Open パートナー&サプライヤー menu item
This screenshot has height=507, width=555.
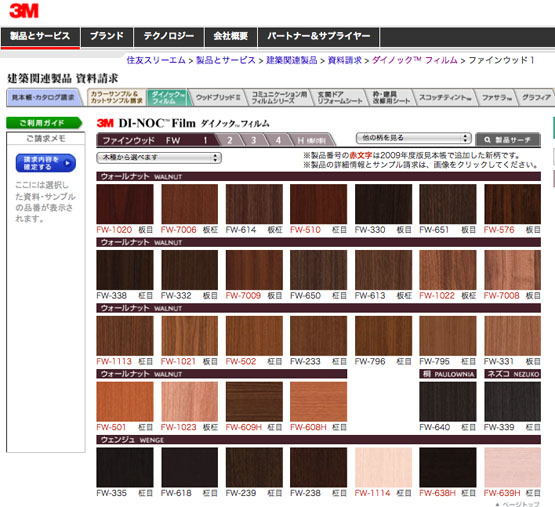point(319,36)
